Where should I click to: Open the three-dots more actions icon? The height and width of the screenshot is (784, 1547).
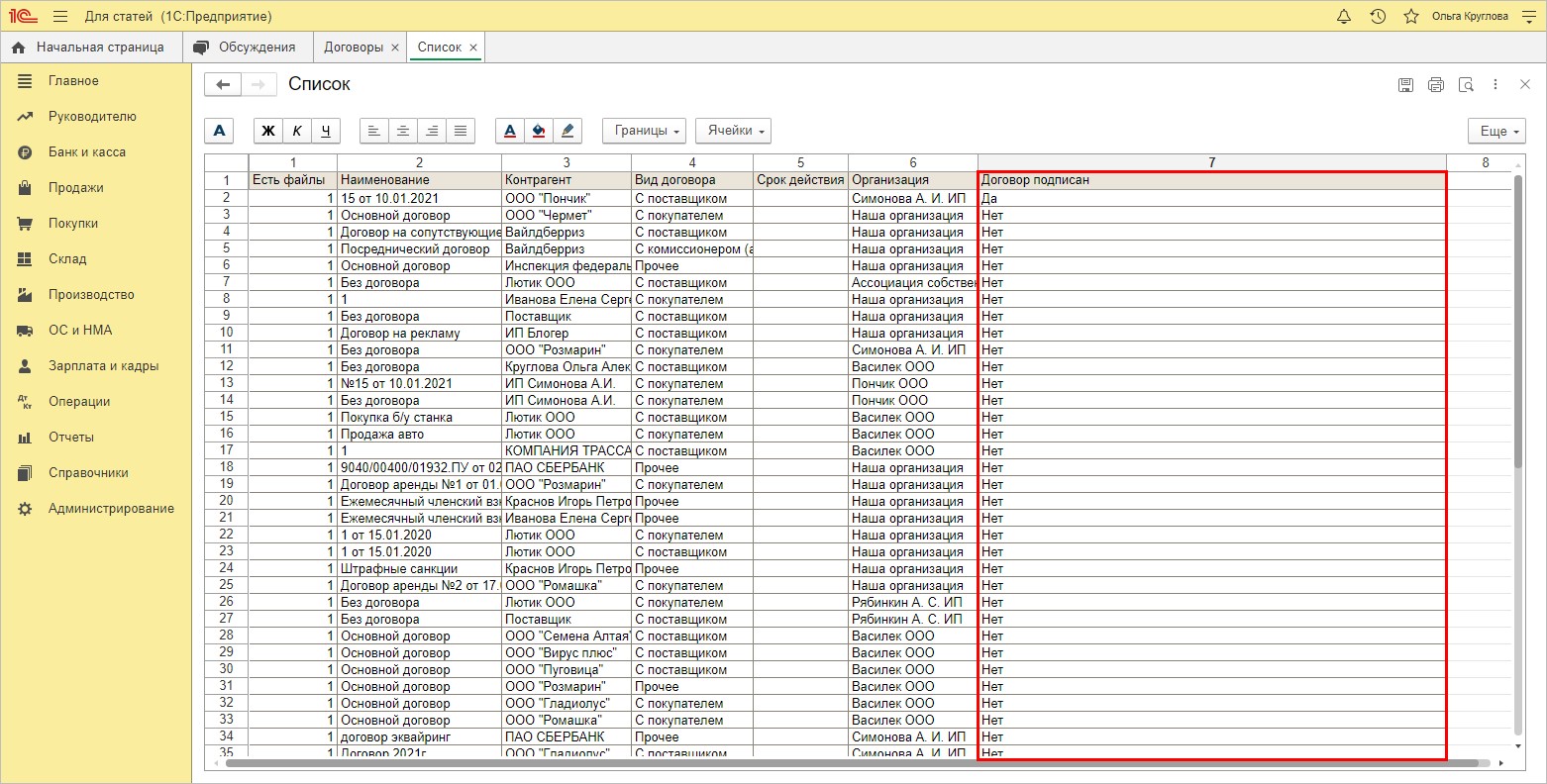1495,85
